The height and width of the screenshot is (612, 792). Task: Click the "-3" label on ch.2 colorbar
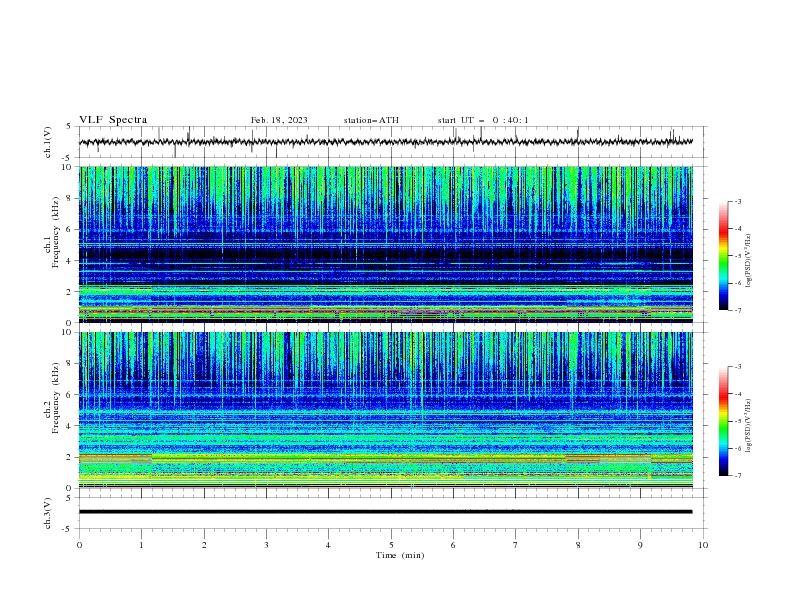pyautogui.click(x=737, y=367)
